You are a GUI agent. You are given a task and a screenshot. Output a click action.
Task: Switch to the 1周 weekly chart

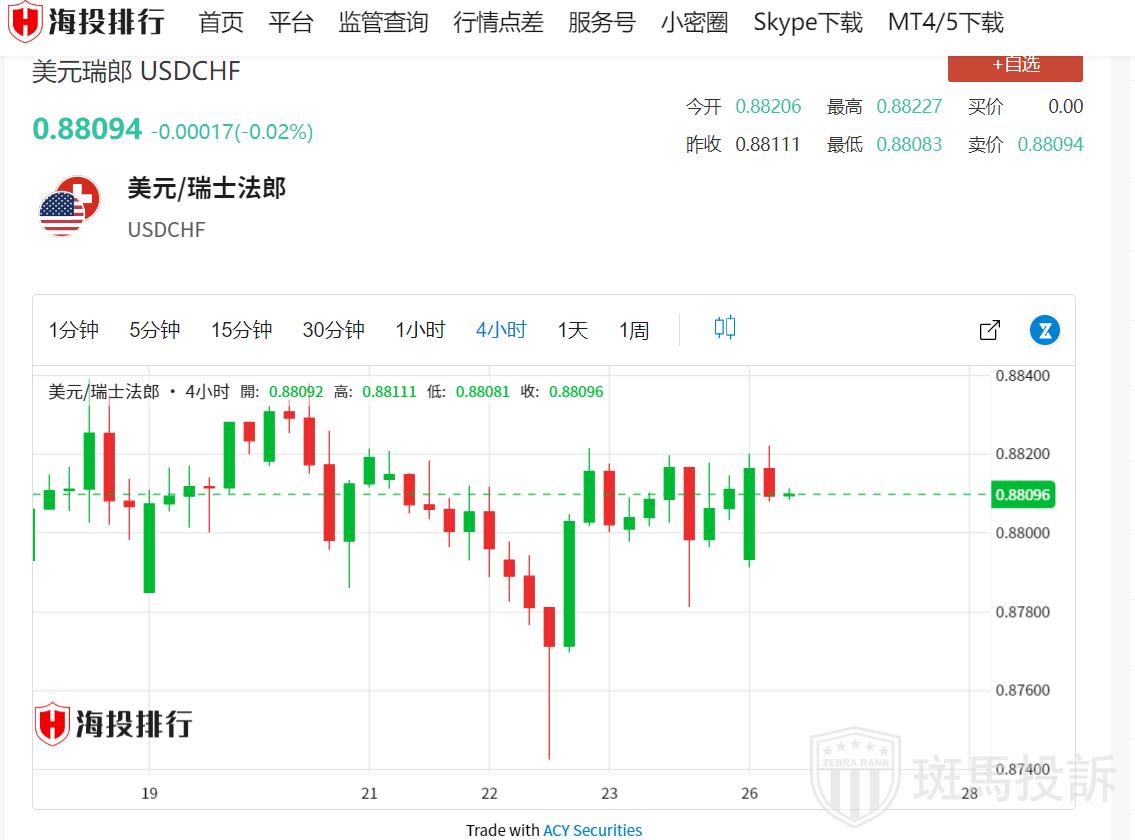634,330
